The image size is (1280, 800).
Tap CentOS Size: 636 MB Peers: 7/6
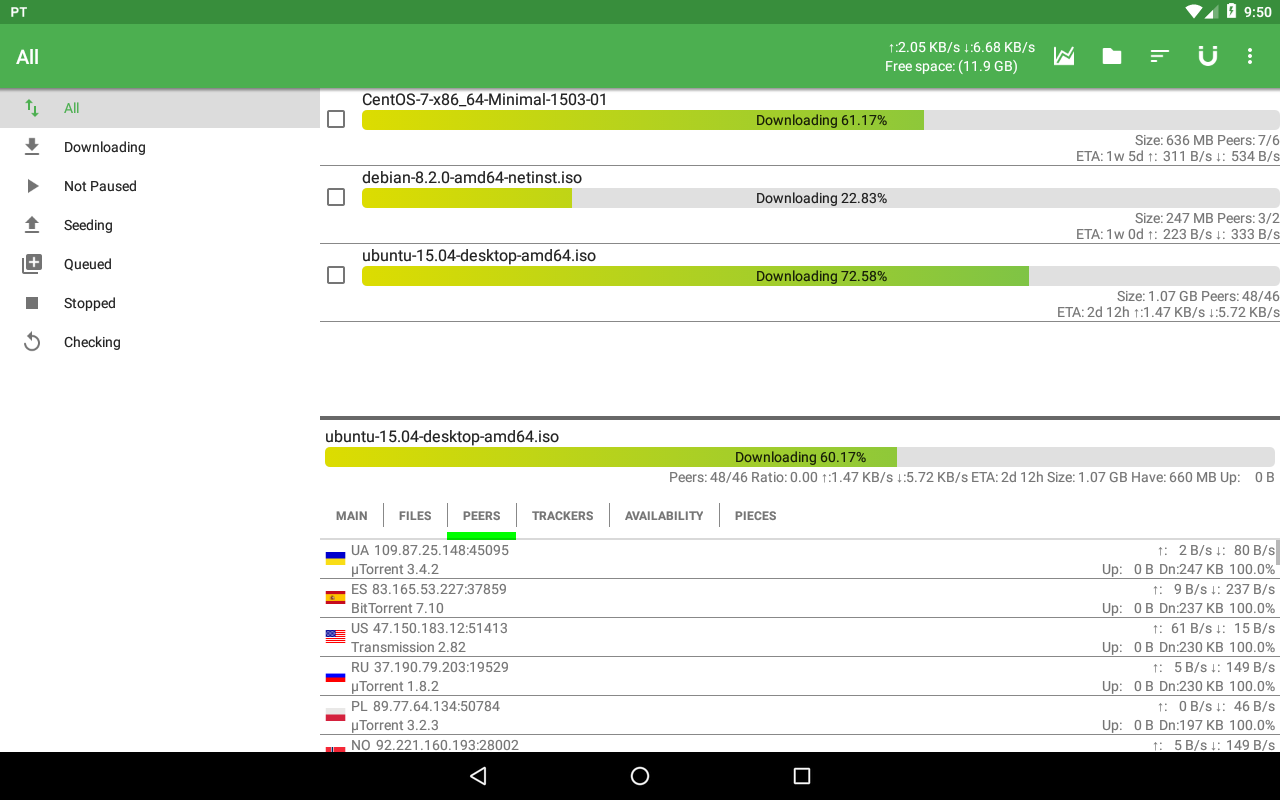pyautogui.click(x=1207, y=141)
